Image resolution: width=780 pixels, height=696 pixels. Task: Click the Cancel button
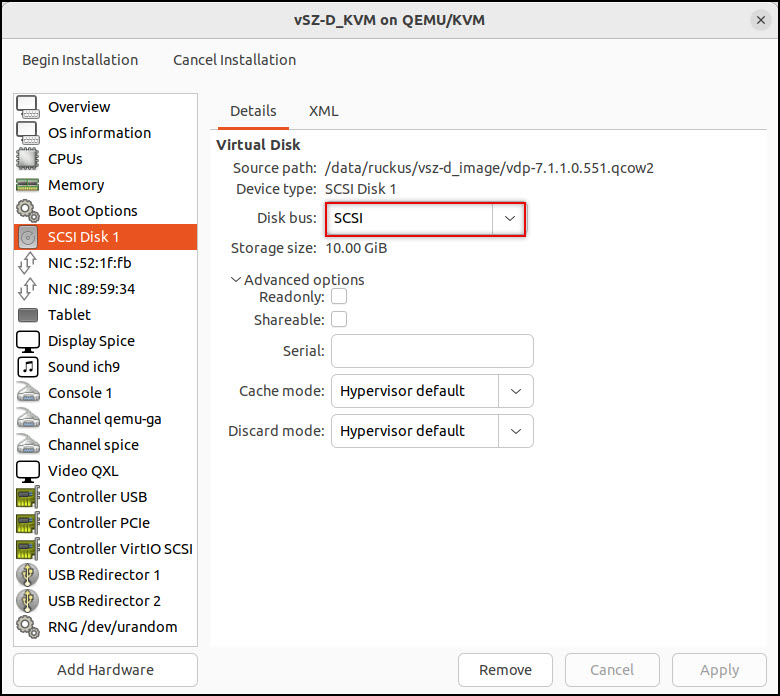coord(612,670)
